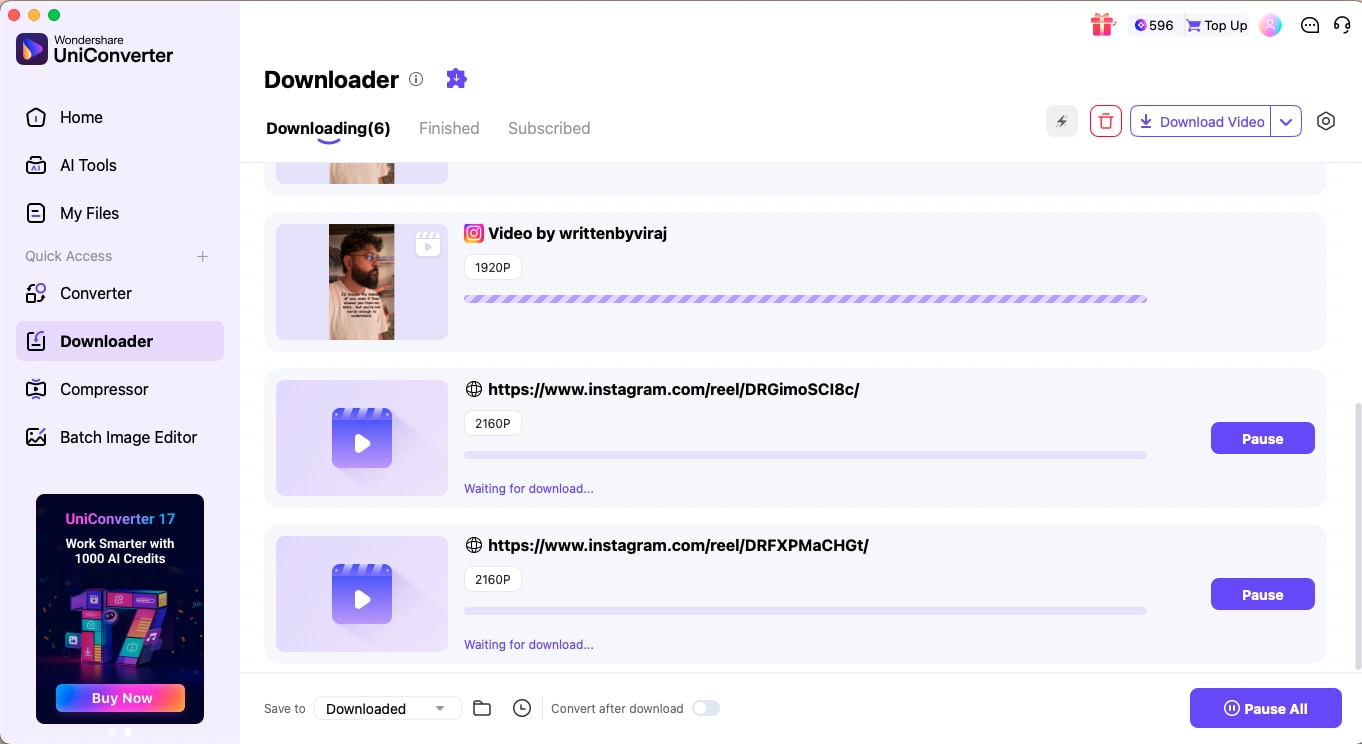Open the gift promotion icon in title bar
The image size is (1362, 744).
(1102, 24)
